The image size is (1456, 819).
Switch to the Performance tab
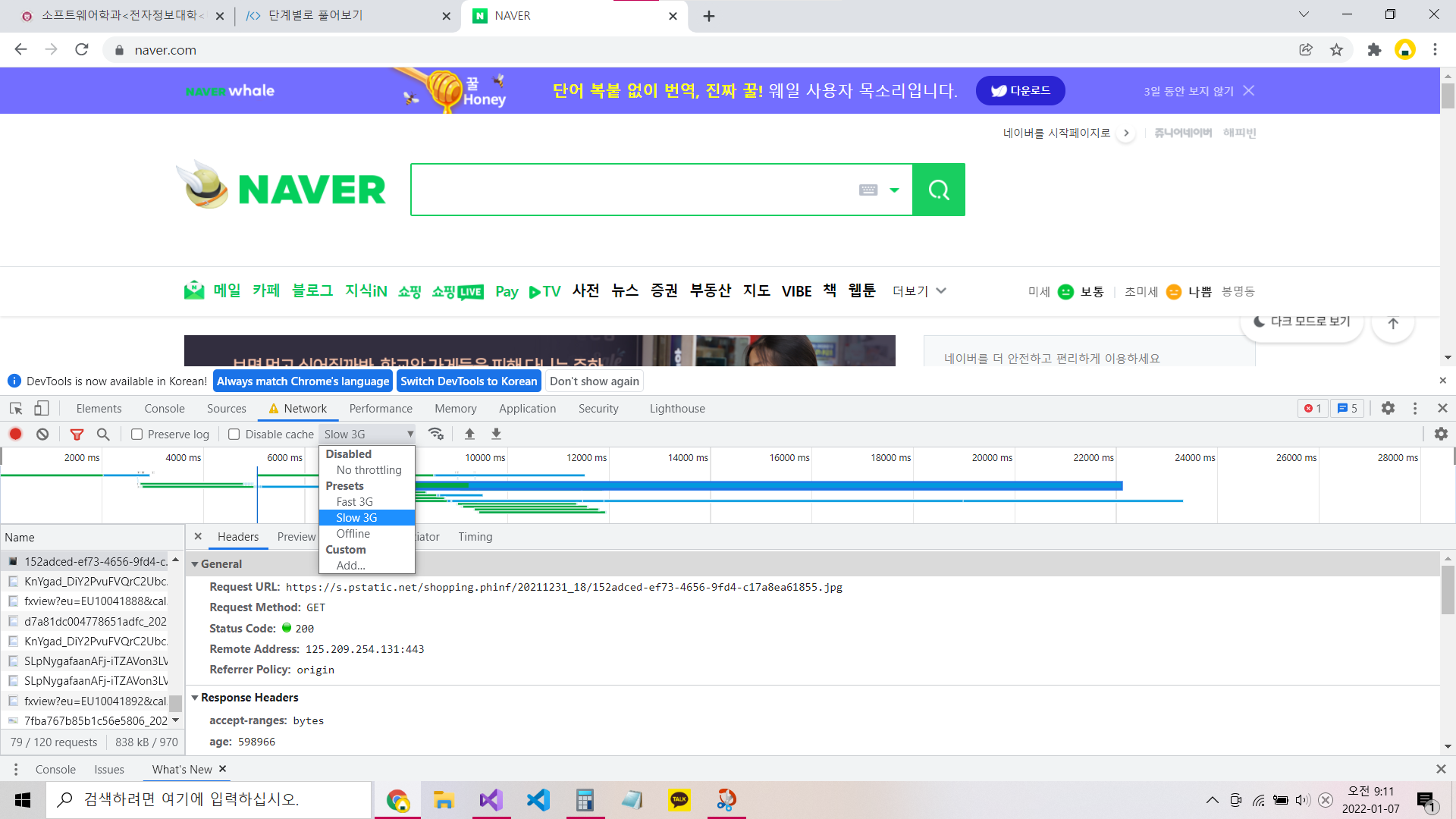click(381, 408)
